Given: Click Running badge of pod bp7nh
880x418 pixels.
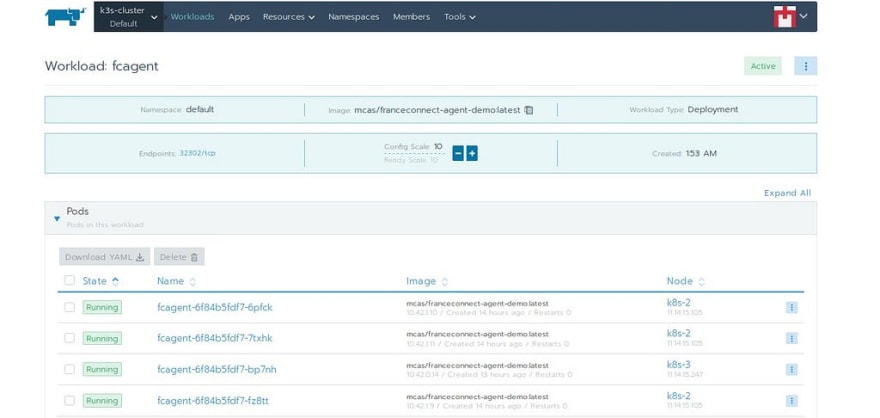Looking at the screenshot, I should coord(102,370).
